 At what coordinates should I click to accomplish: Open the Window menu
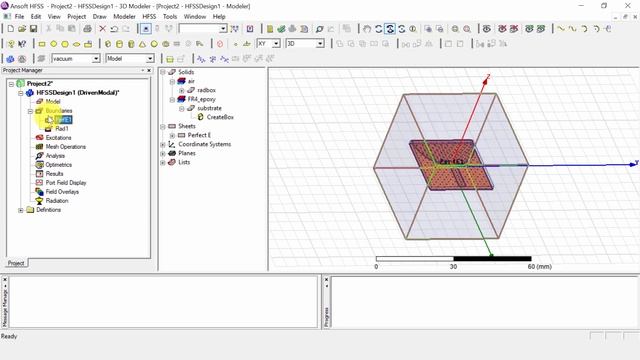point(195,17)
